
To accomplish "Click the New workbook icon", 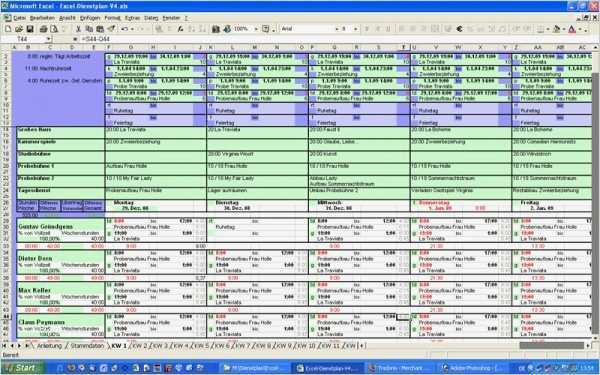I will [x=8, y=29].
